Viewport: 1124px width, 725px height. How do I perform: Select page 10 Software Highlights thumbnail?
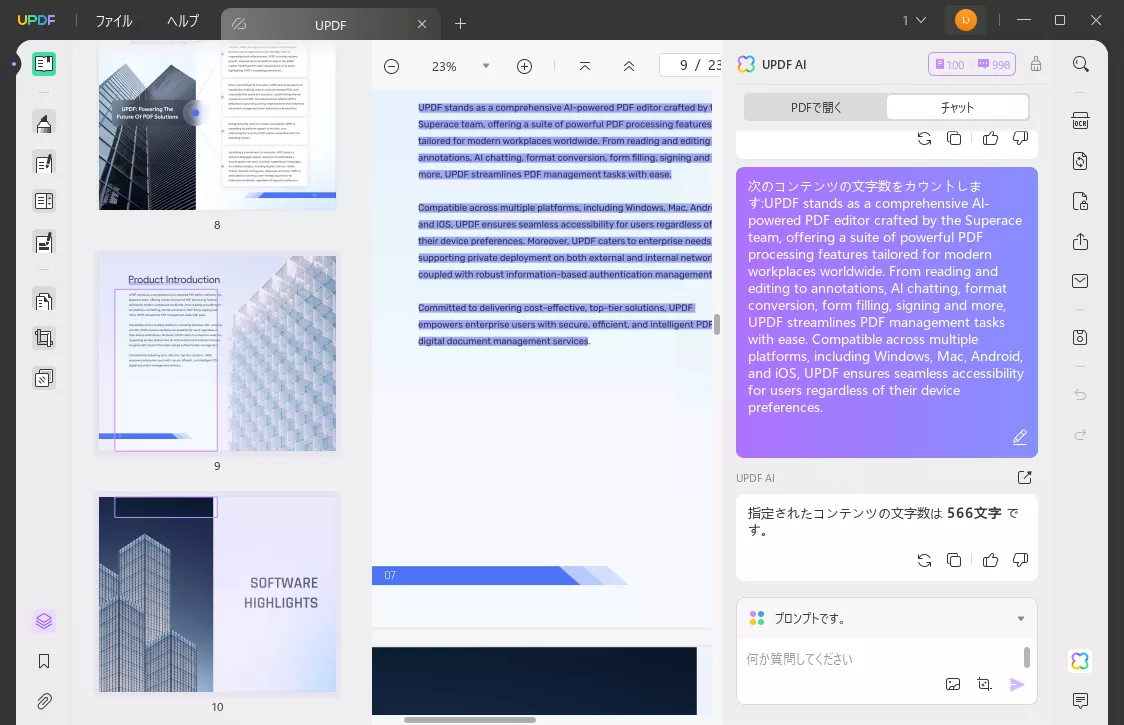(x=217, y=594)
